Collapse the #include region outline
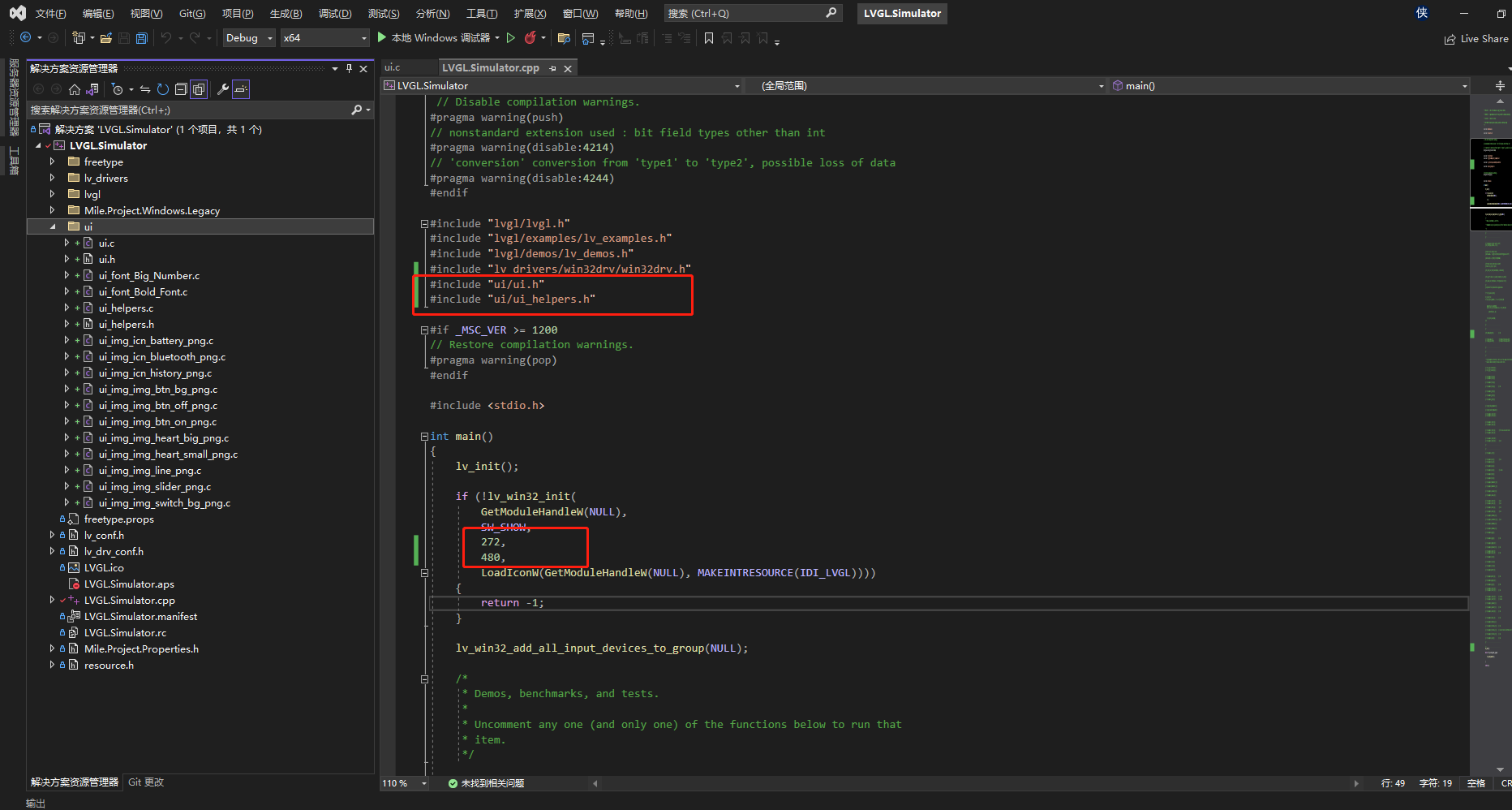1512x810 pixels. (424, 223)
